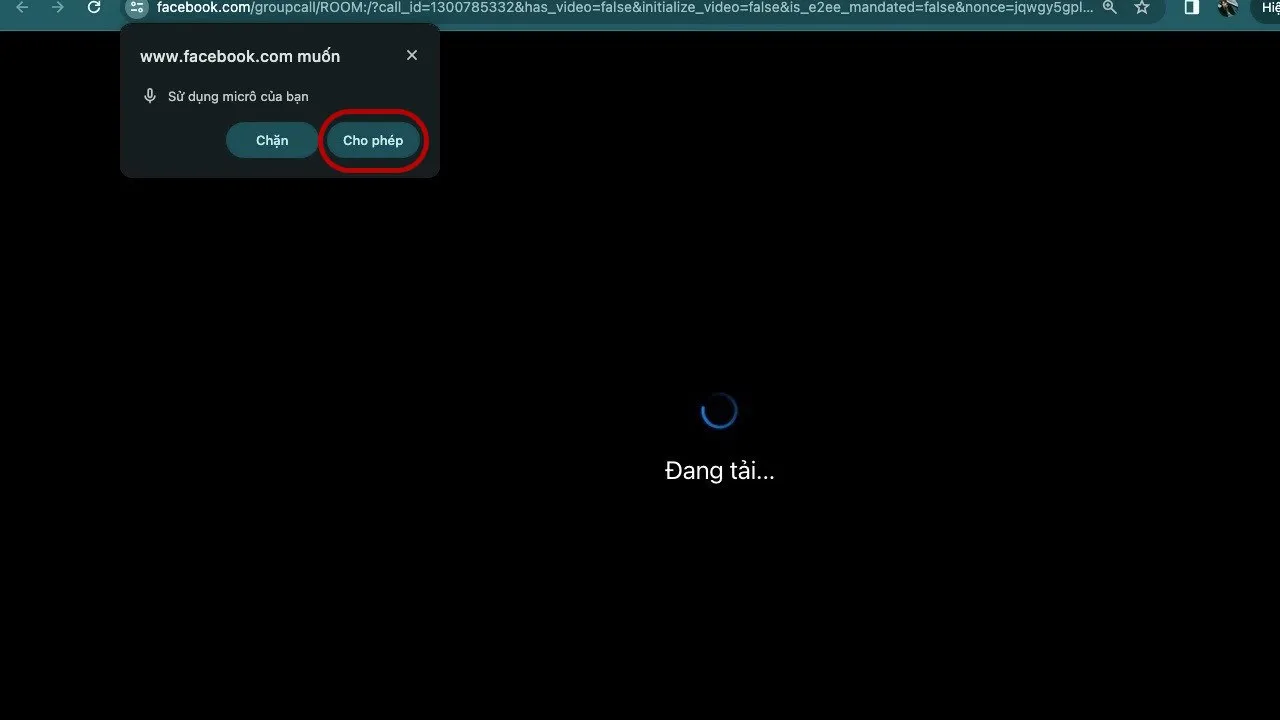Viewport: 1280px width, 720px height.
Task: Click the red circle highlighting Cho phép
Action: click(x=373, y=140)
